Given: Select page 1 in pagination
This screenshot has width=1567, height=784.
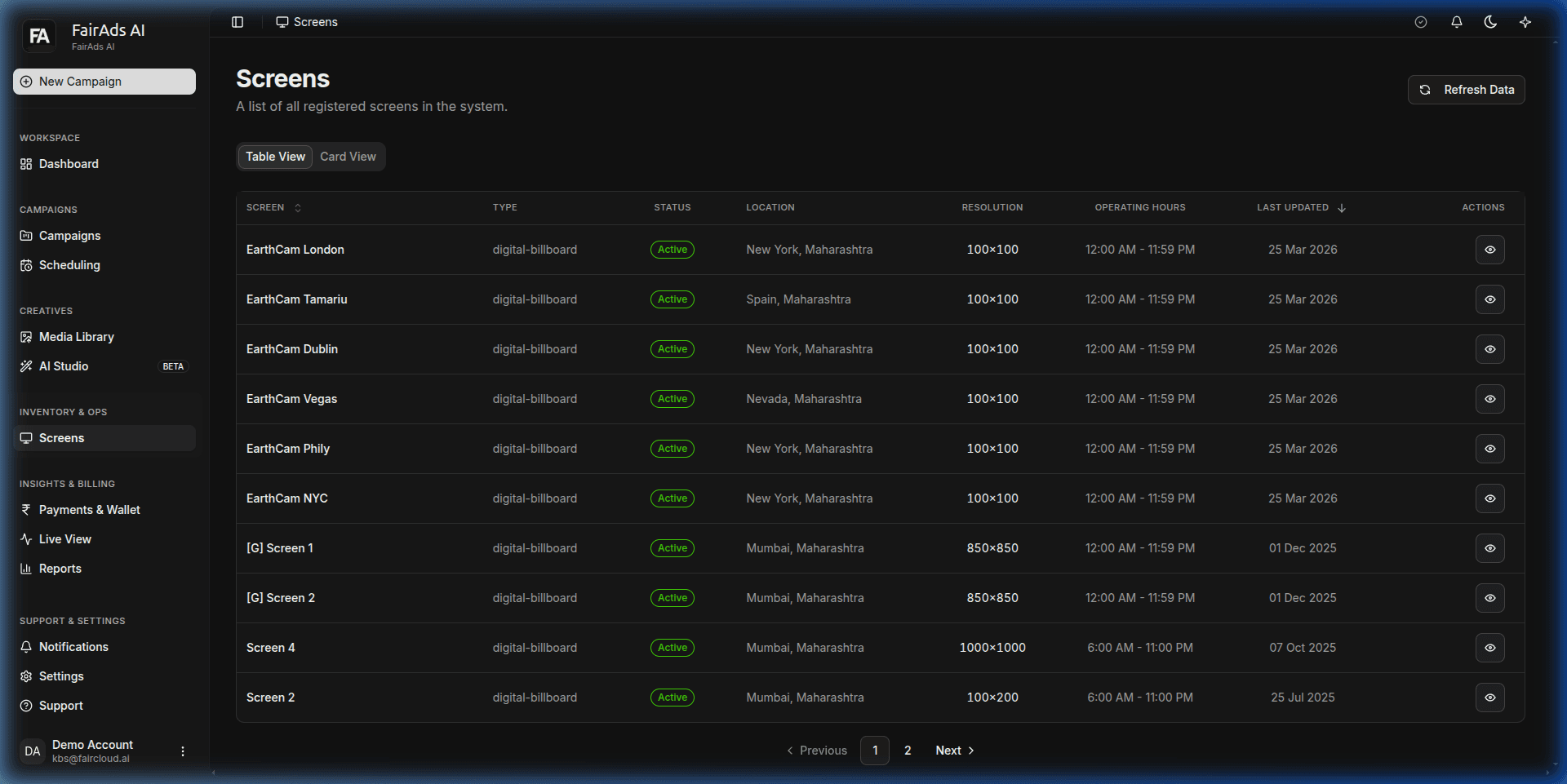Looking at the screenshot, I should coord(875,751).
